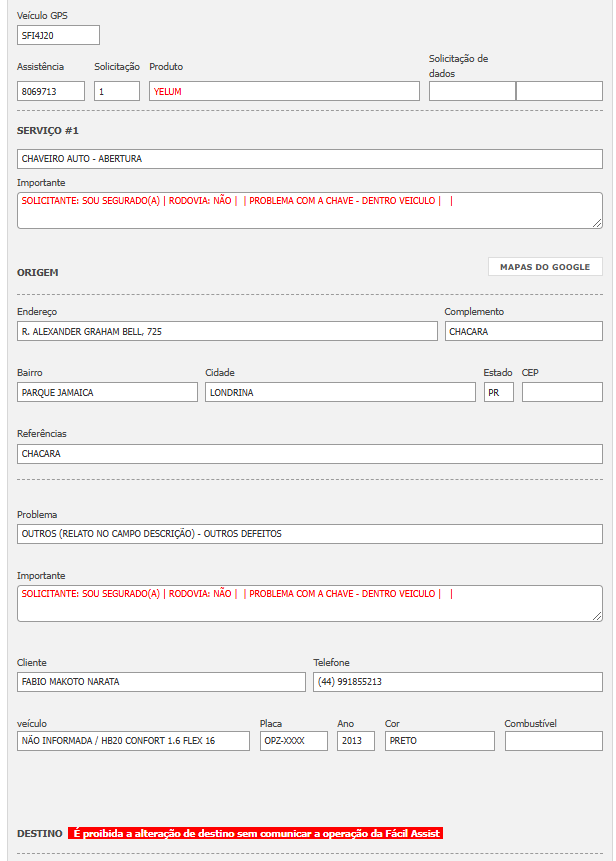Click the Cor field showing PRETO
616x861 pixels.
439,741
